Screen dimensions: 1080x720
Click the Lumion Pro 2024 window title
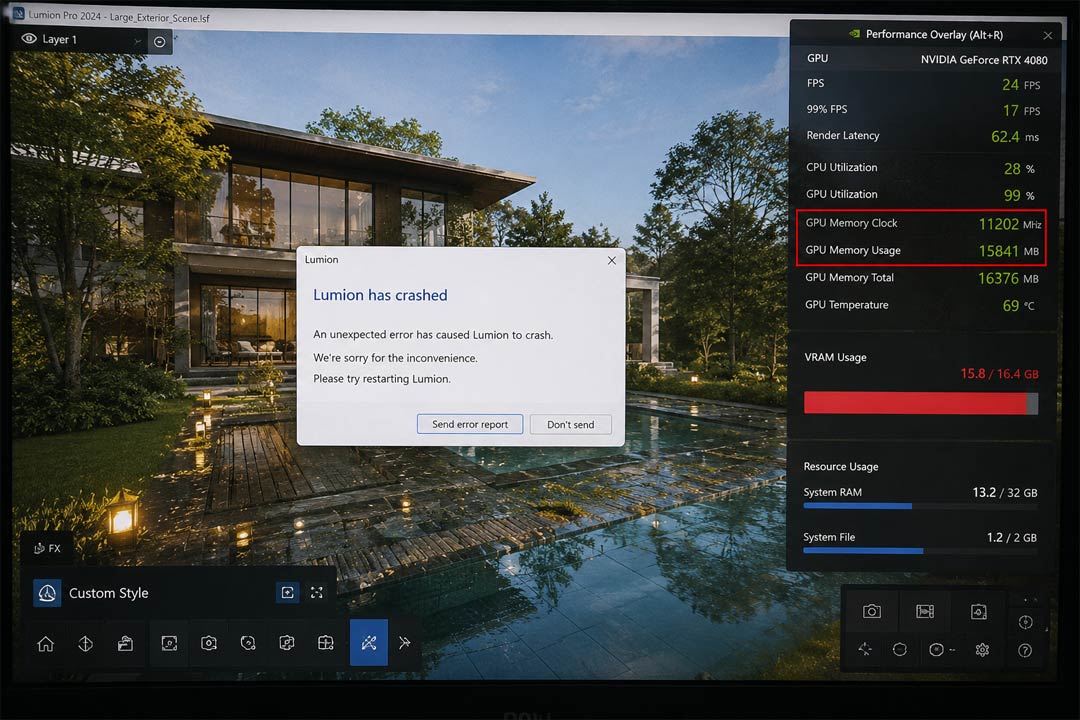pyautogui.click(x=118, y=17)
